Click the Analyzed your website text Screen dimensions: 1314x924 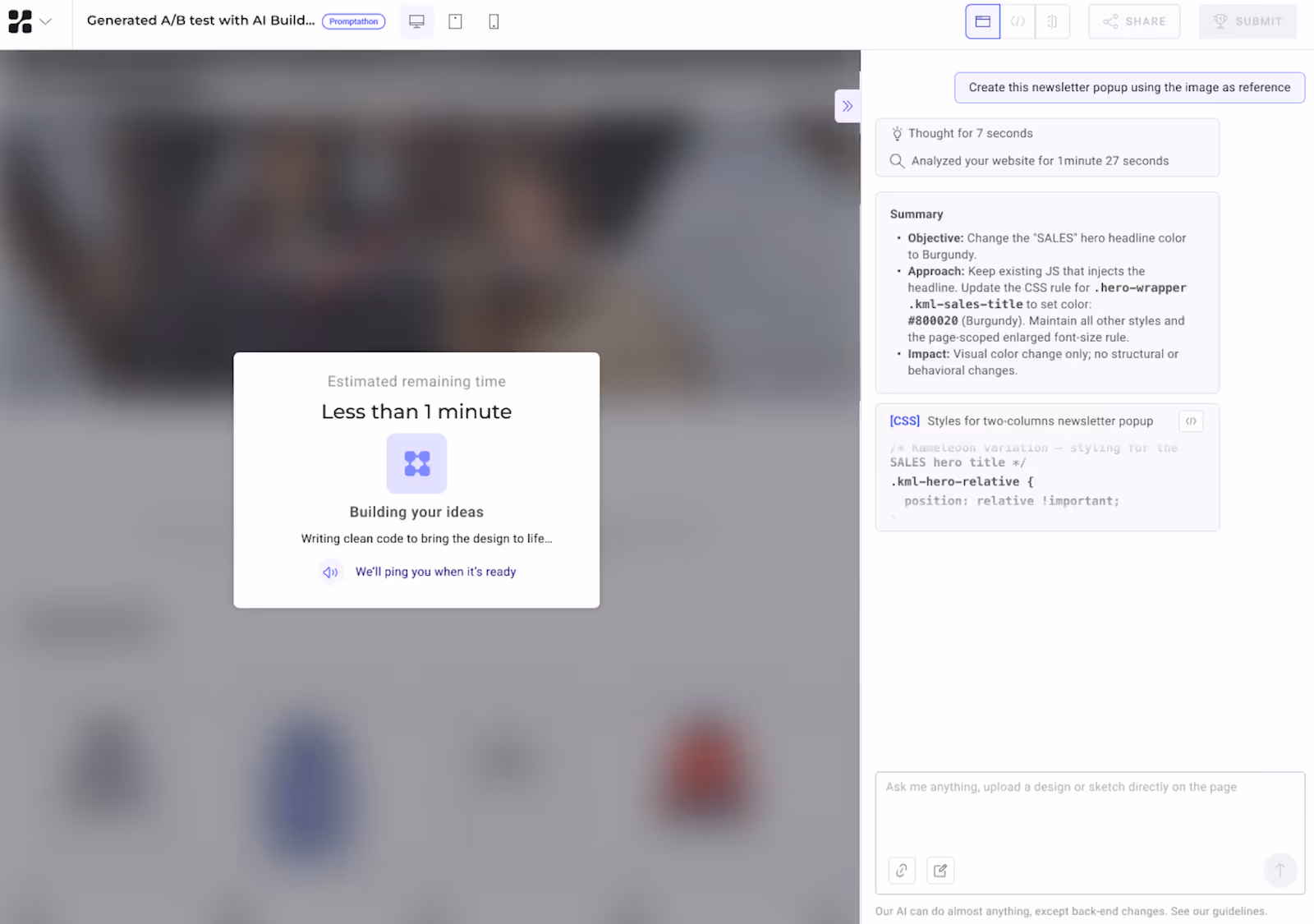click(x=1040, y=161)
